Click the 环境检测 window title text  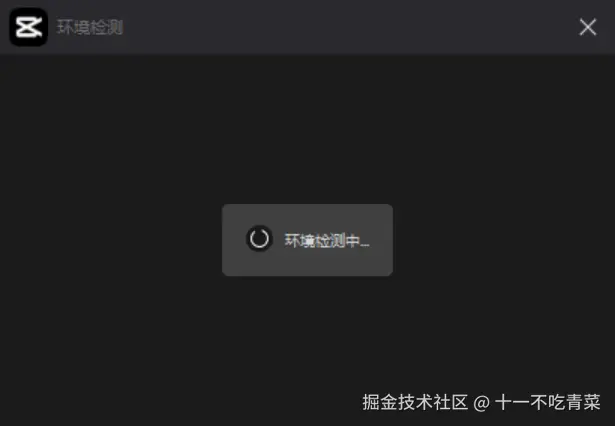(x=90, y=27)
